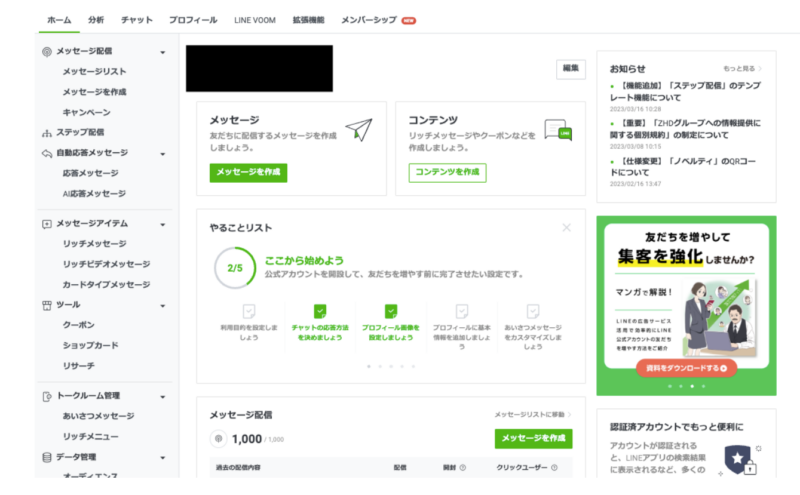Click the メッセージアイテム plus box icon
The width and height of the screenshot is (800, 495).
pyautogui.click(x=47, y=224)
